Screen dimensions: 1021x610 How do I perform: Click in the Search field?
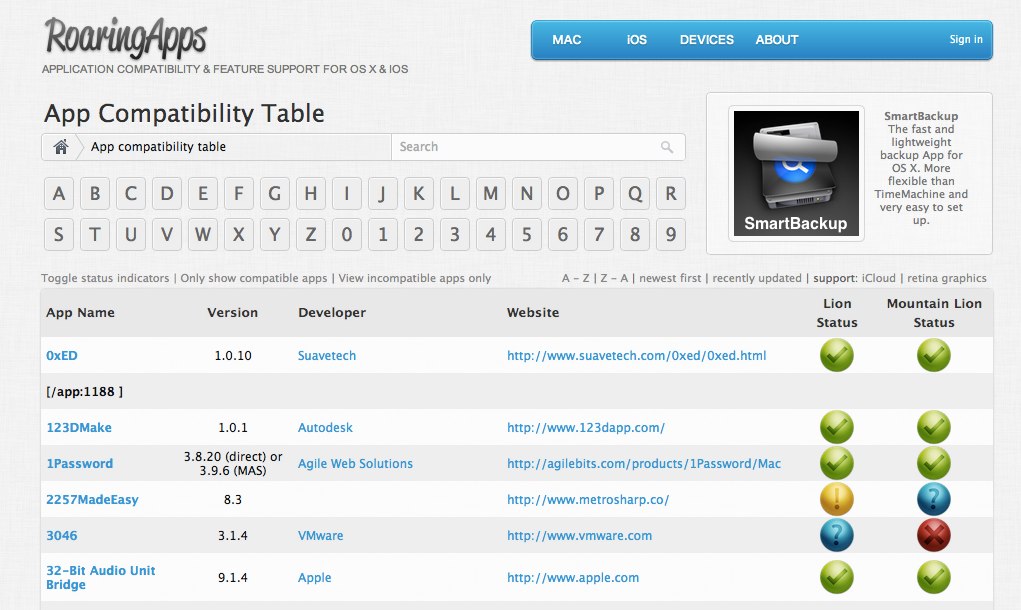click(x=538, y=147)
